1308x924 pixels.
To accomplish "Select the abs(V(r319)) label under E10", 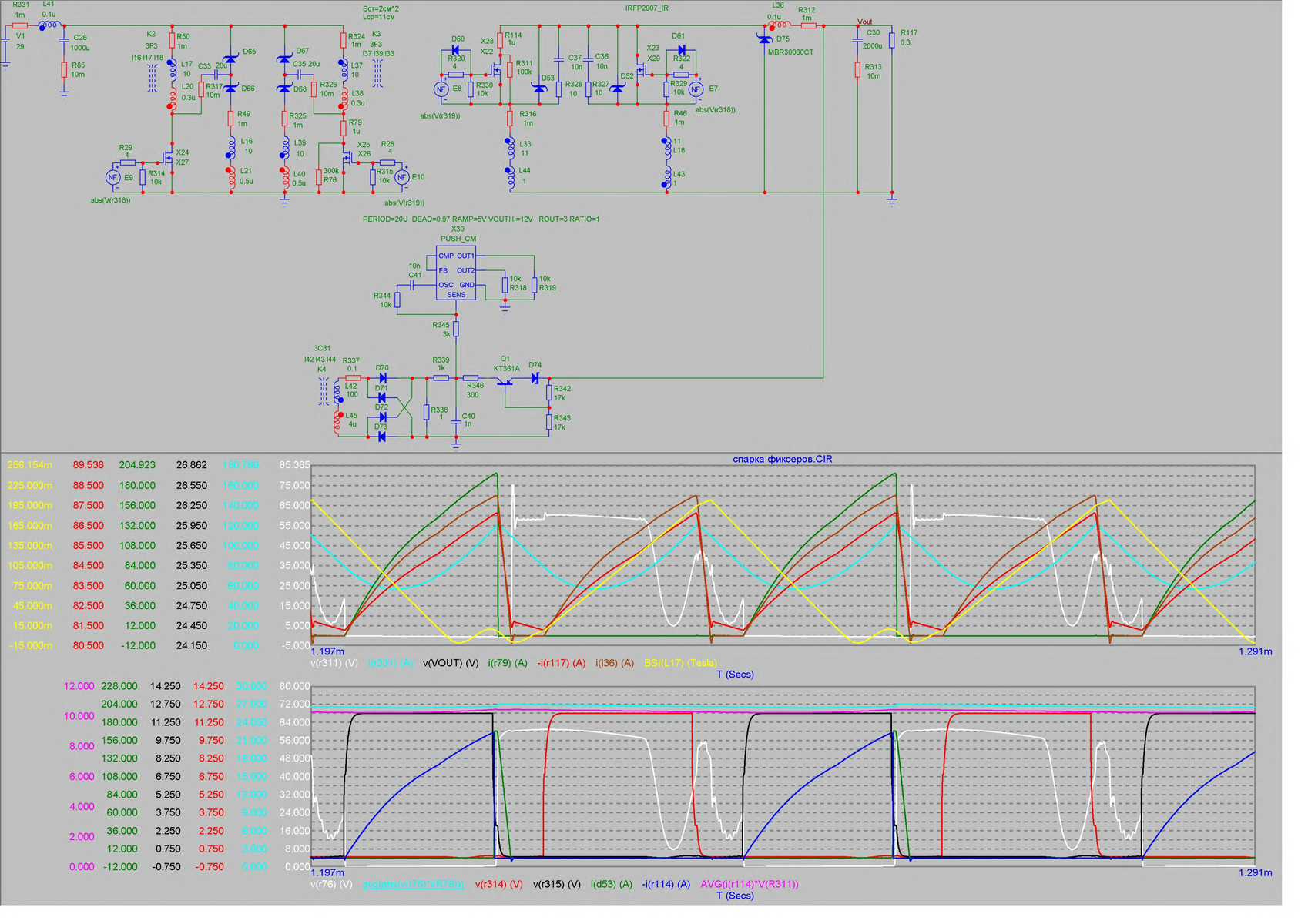I will pos(404,203).
